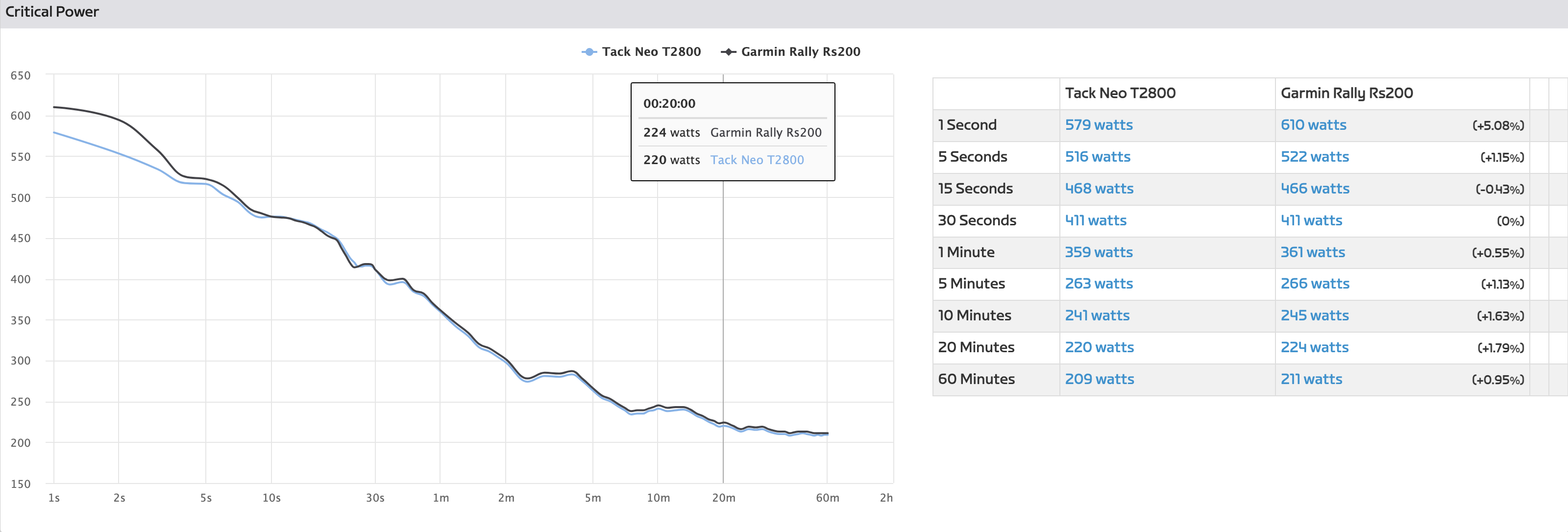The image size is (1568, 532).
Task: Open 359 watts 1 Minute link
Action: (1098, 252)
